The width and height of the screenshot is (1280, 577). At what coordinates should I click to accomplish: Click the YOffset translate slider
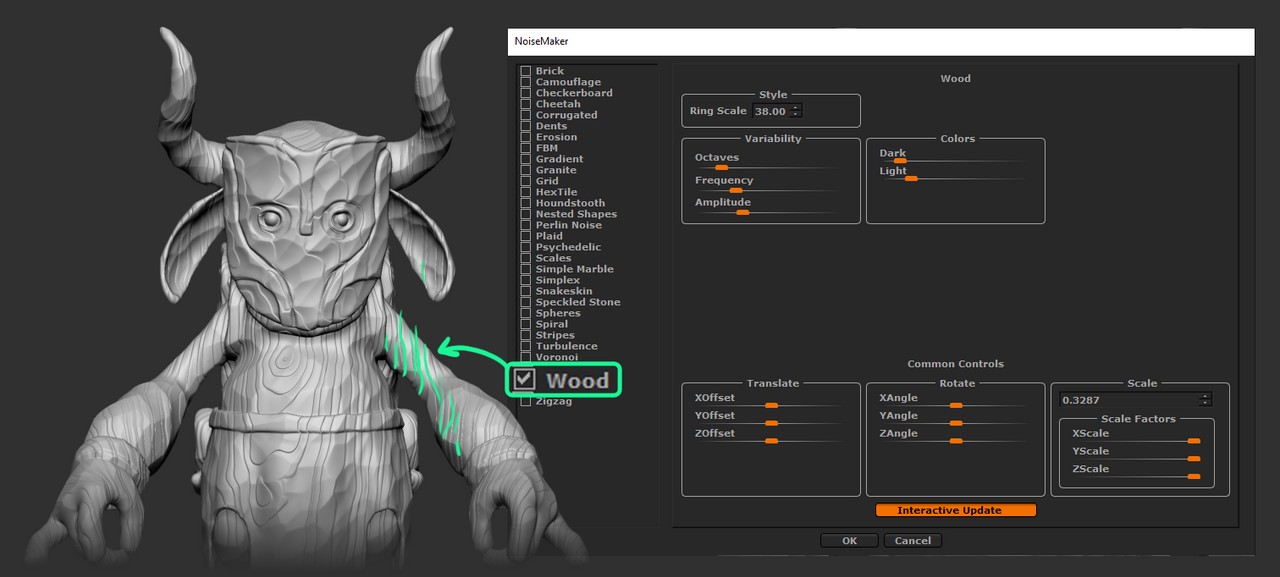tap(771, 423)
